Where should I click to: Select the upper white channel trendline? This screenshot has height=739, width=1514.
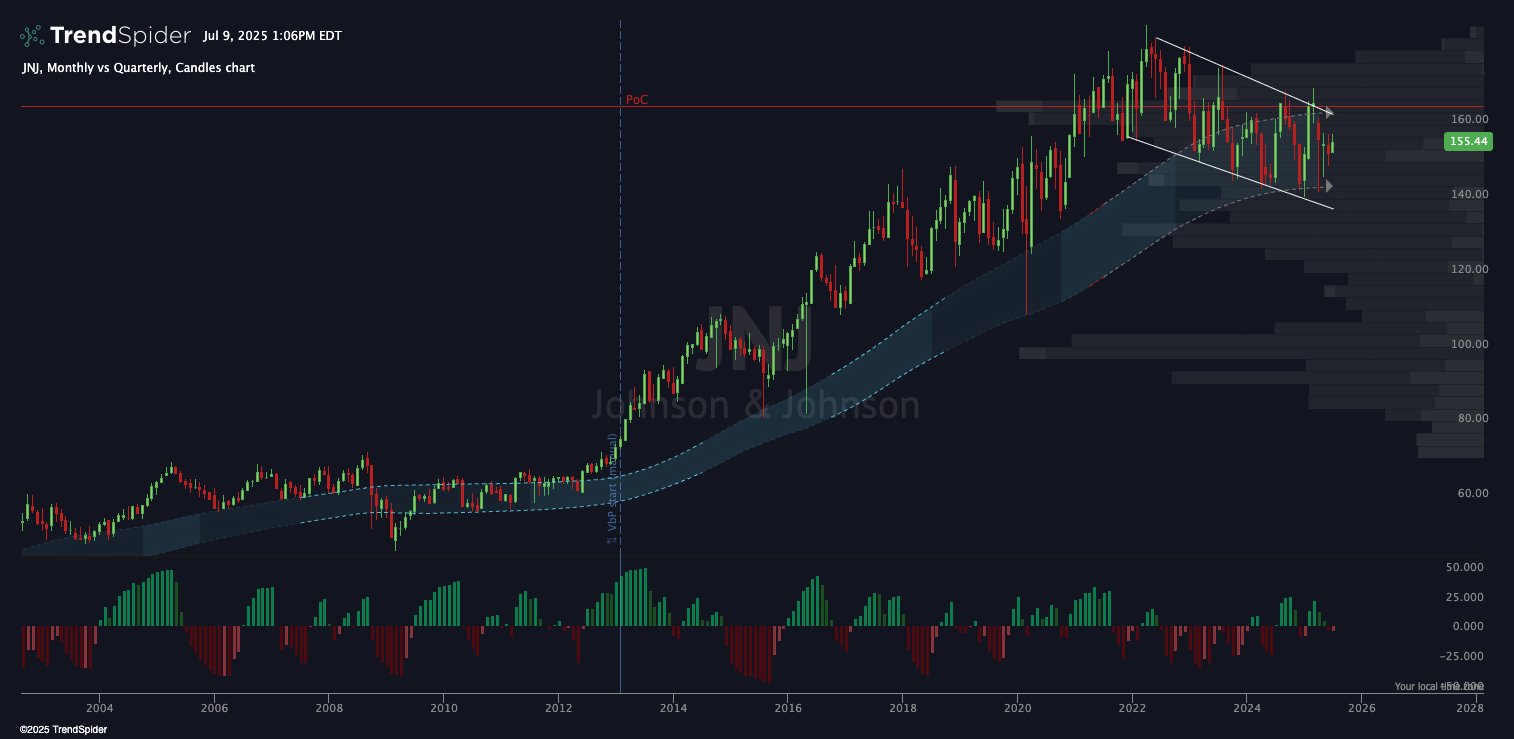(1242, 75)
